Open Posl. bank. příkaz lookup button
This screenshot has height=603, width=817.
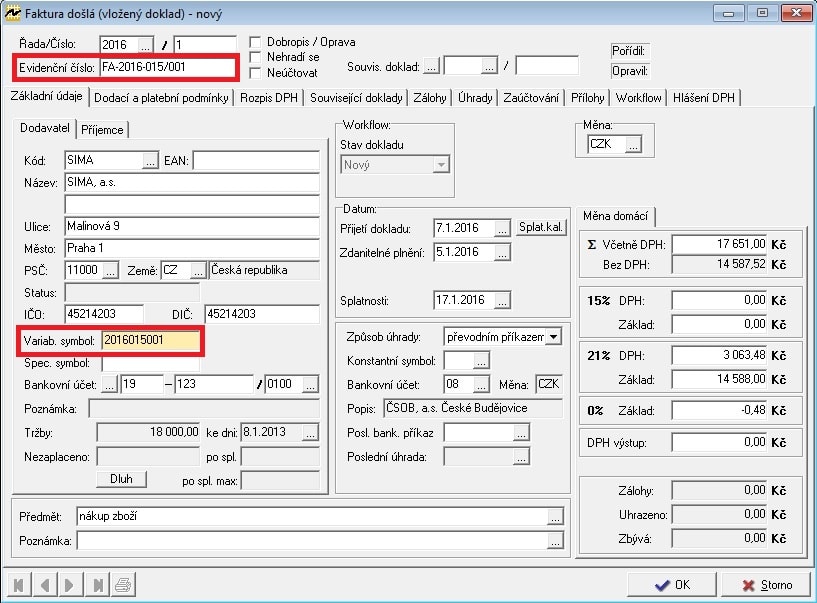(x=521, y=433)
